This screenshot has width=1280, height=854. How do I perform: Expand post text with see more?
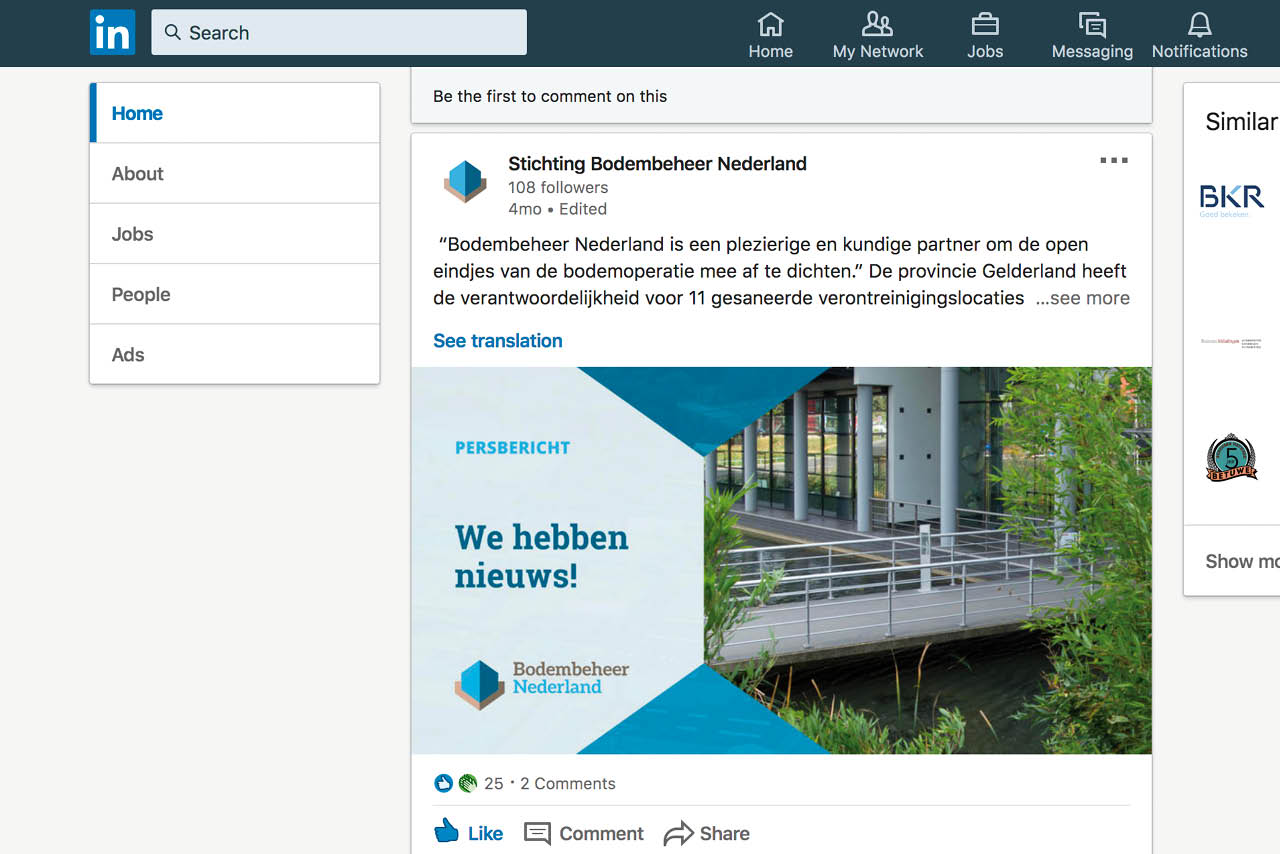point(1082,298)
